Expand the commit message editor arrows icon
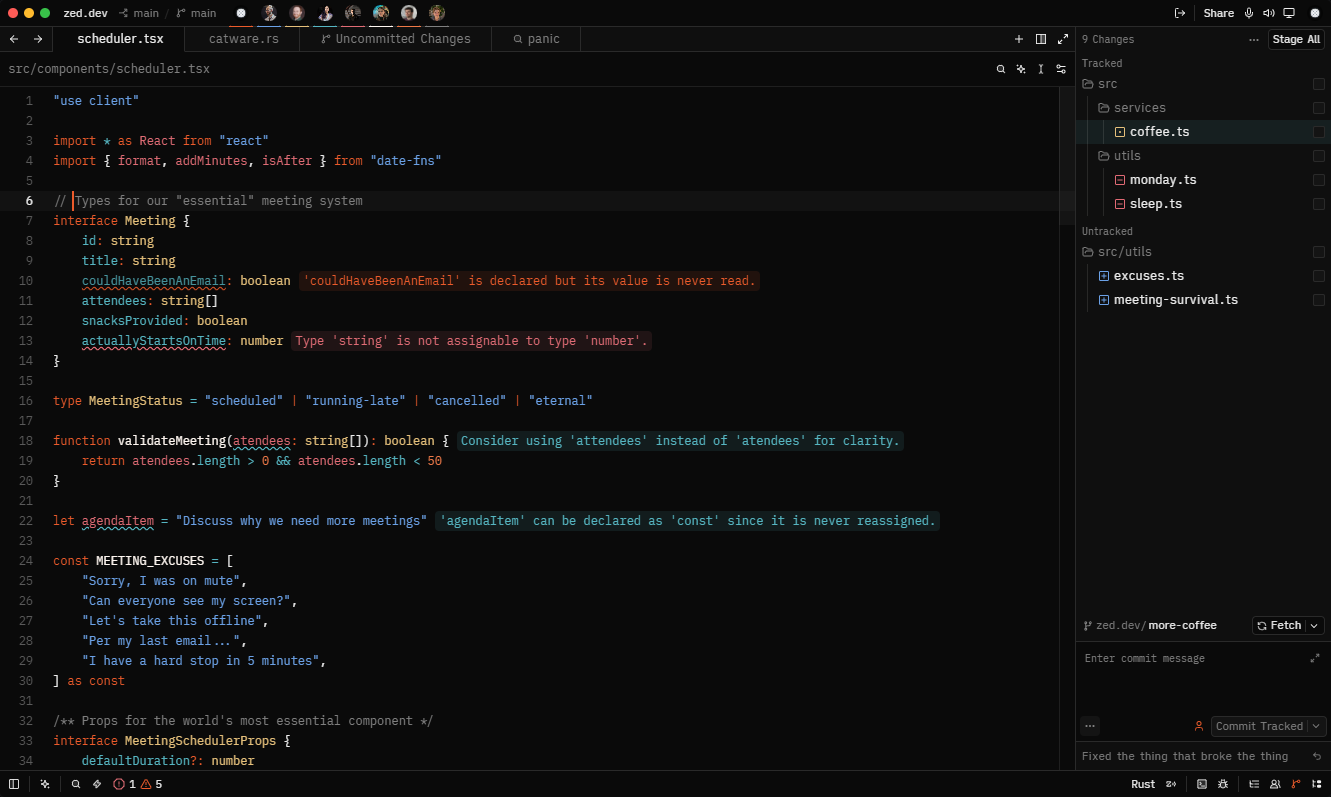 (x=1315, y=658)
